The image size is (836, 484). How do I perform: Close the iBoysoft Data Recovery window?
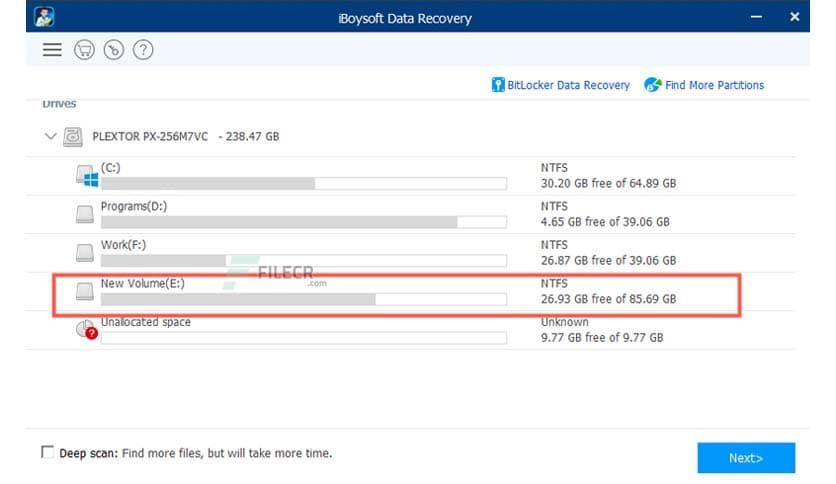point(794,17)
